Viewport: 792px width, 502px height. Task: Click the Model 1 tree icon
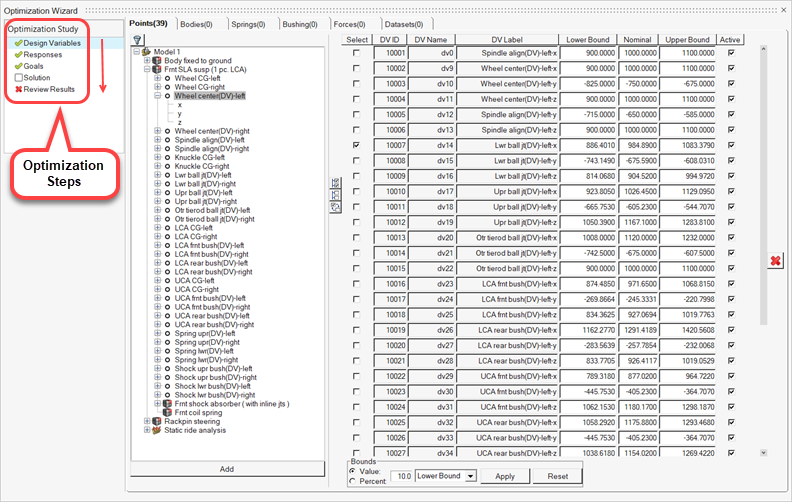click(147, 51)
